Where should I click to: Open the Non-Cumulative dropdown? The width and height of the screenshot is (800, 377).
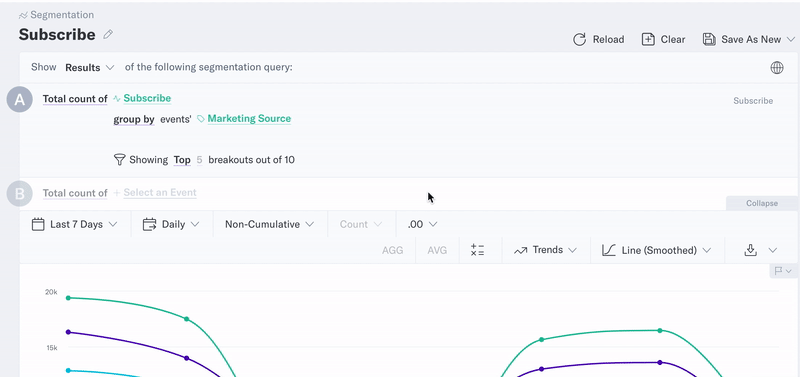(x=269, y=224)
